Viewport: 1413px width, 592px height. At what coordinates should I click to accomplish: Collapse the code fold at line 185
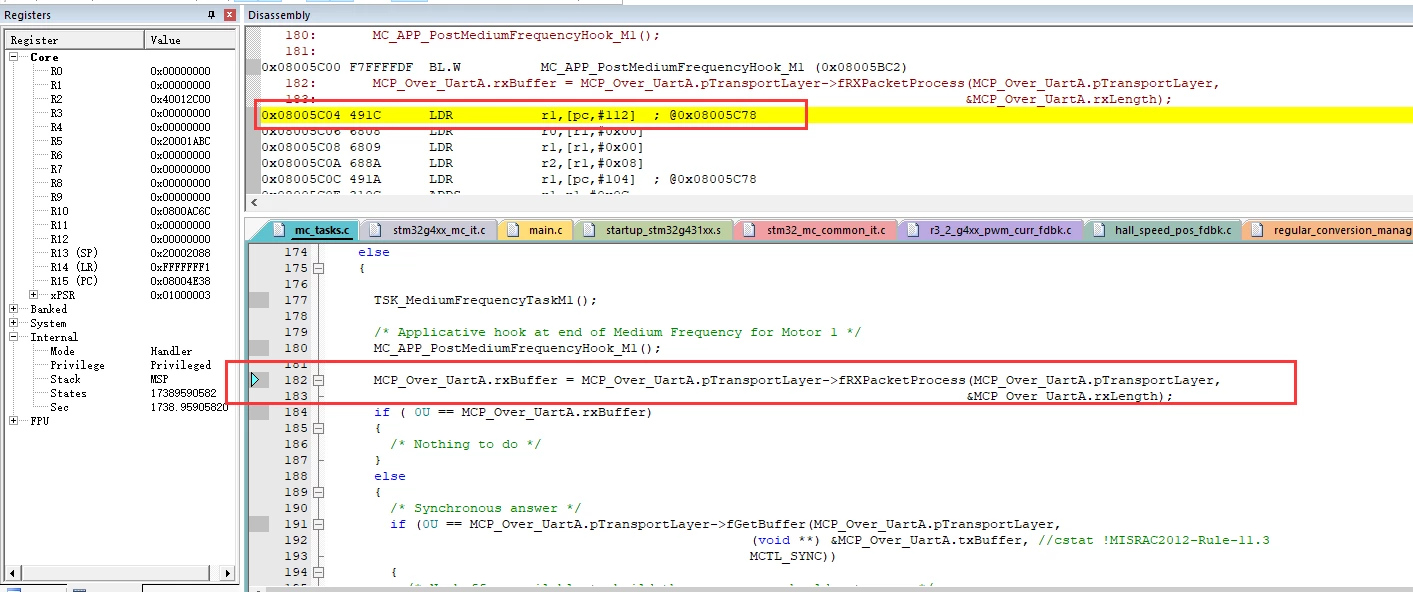click(x=319, y=428)
